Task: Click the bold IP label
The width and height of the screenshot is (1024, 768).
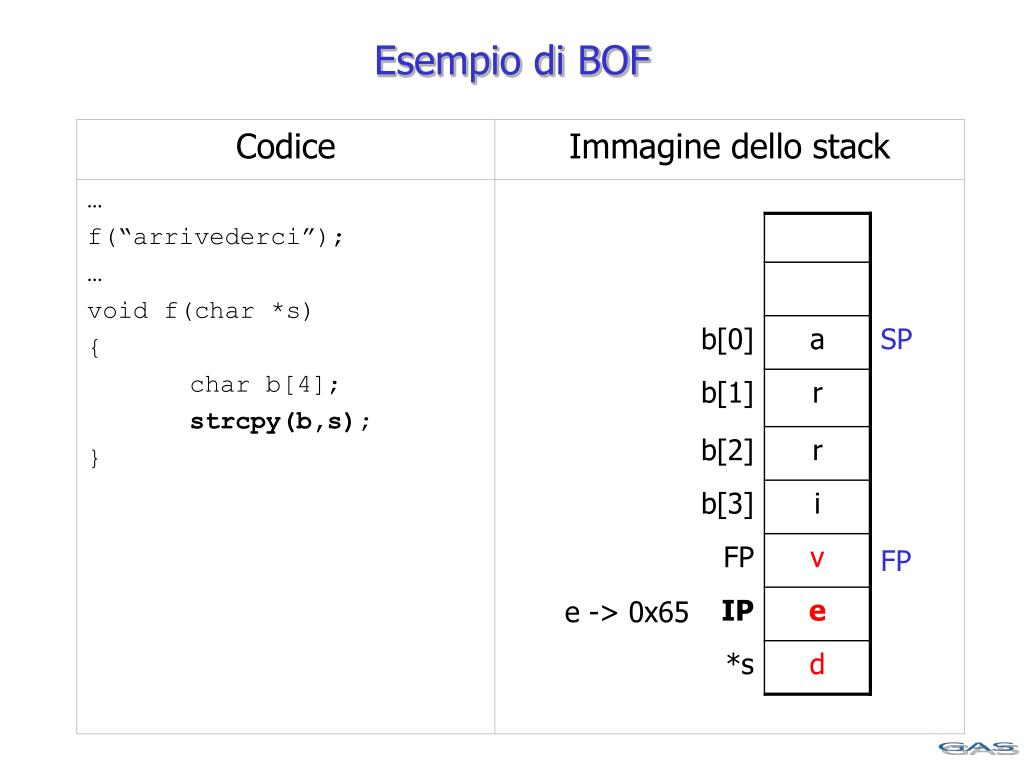Action: [737, 611]
